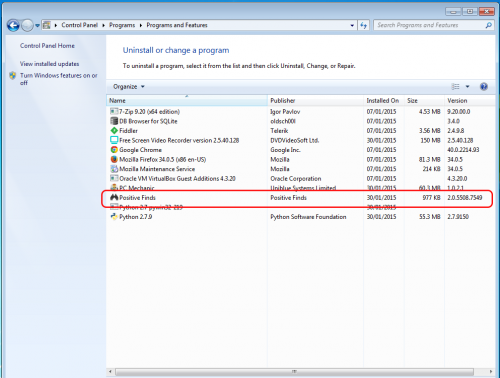The image size is (500, 378).
Task: Select the Python 2.7.9 program name
Action: point(136,217)
